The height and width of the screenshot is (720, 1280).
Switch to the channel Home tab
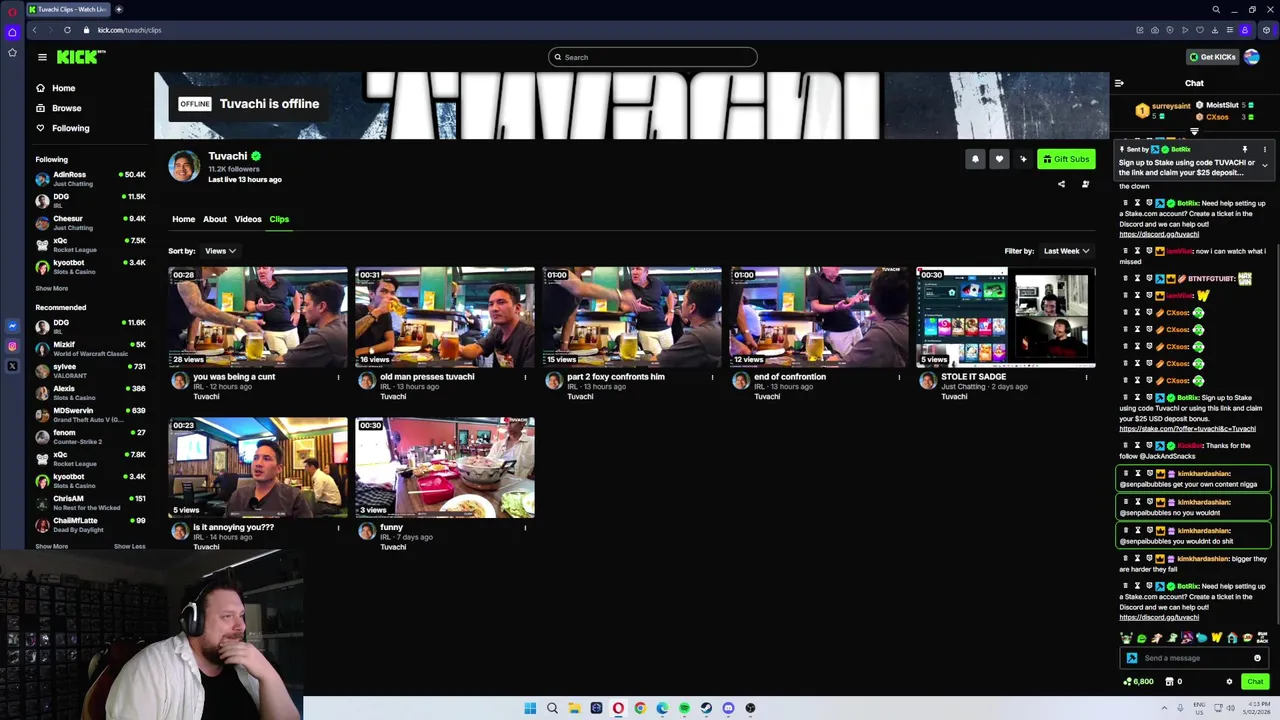click(183, 219)
